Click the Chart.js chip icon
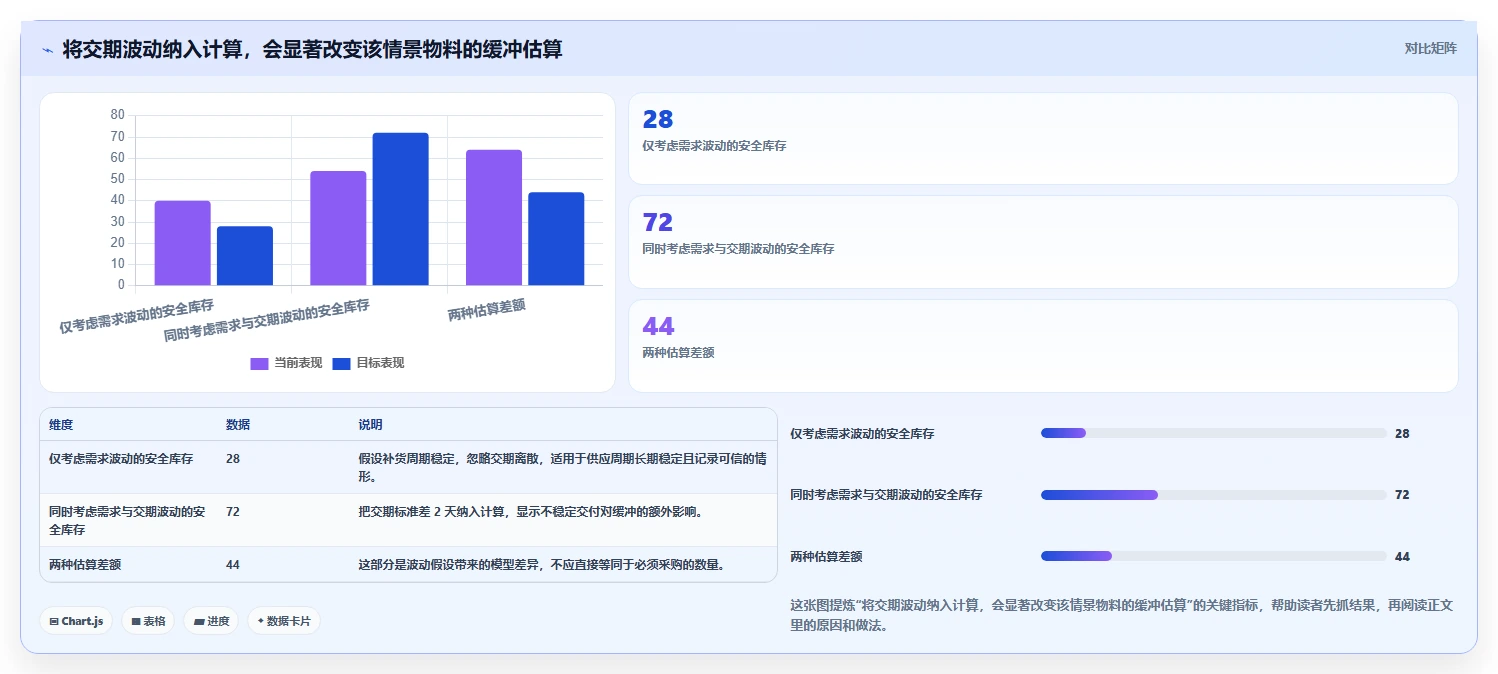1498x674 pixels. coord(54,621)
